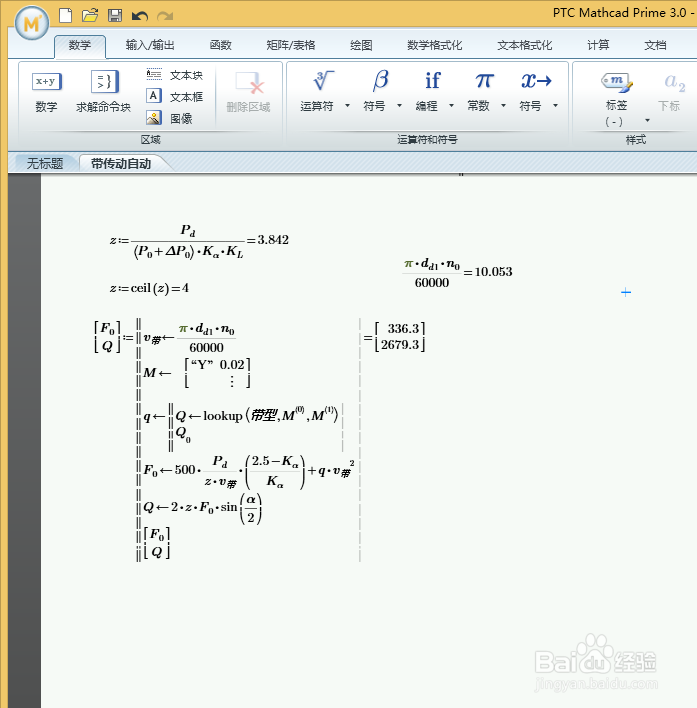Click the output value 2679.3
The height and width of the screenshot is (708, 697).
[400, 345]
